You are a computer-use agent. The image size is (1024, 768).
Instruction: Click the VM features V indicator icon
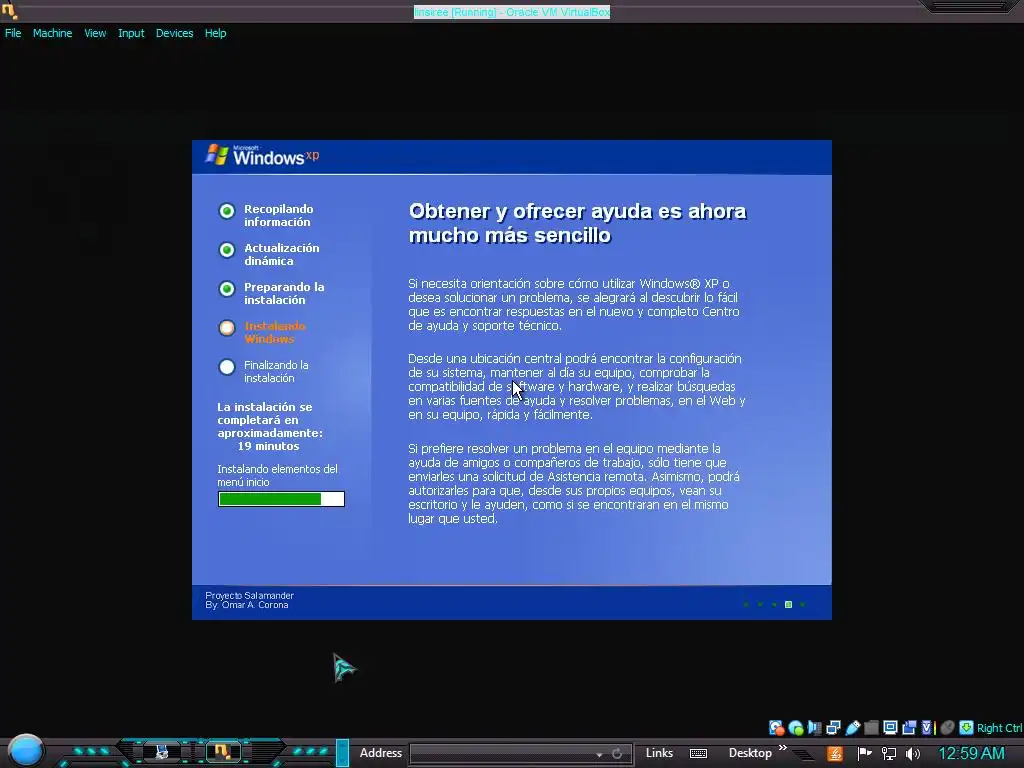927,728
